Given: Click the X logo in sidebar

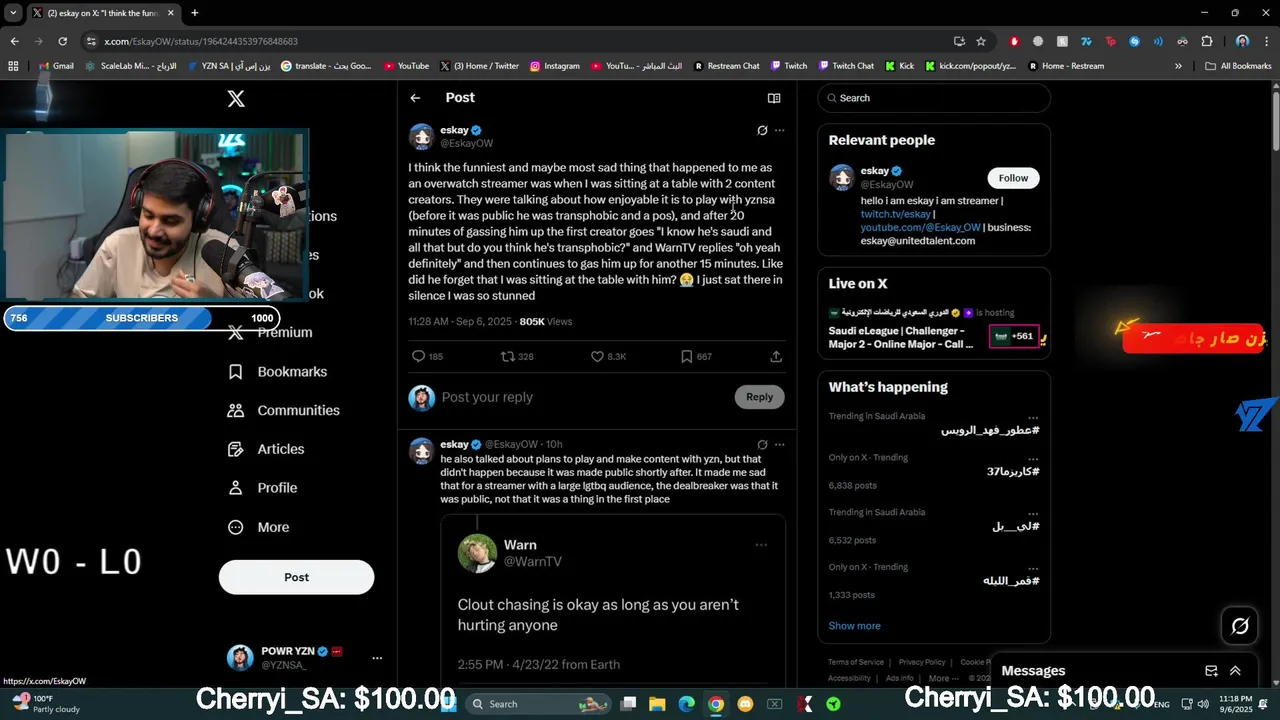Looking at the screenshot, I should click(236, 98).
